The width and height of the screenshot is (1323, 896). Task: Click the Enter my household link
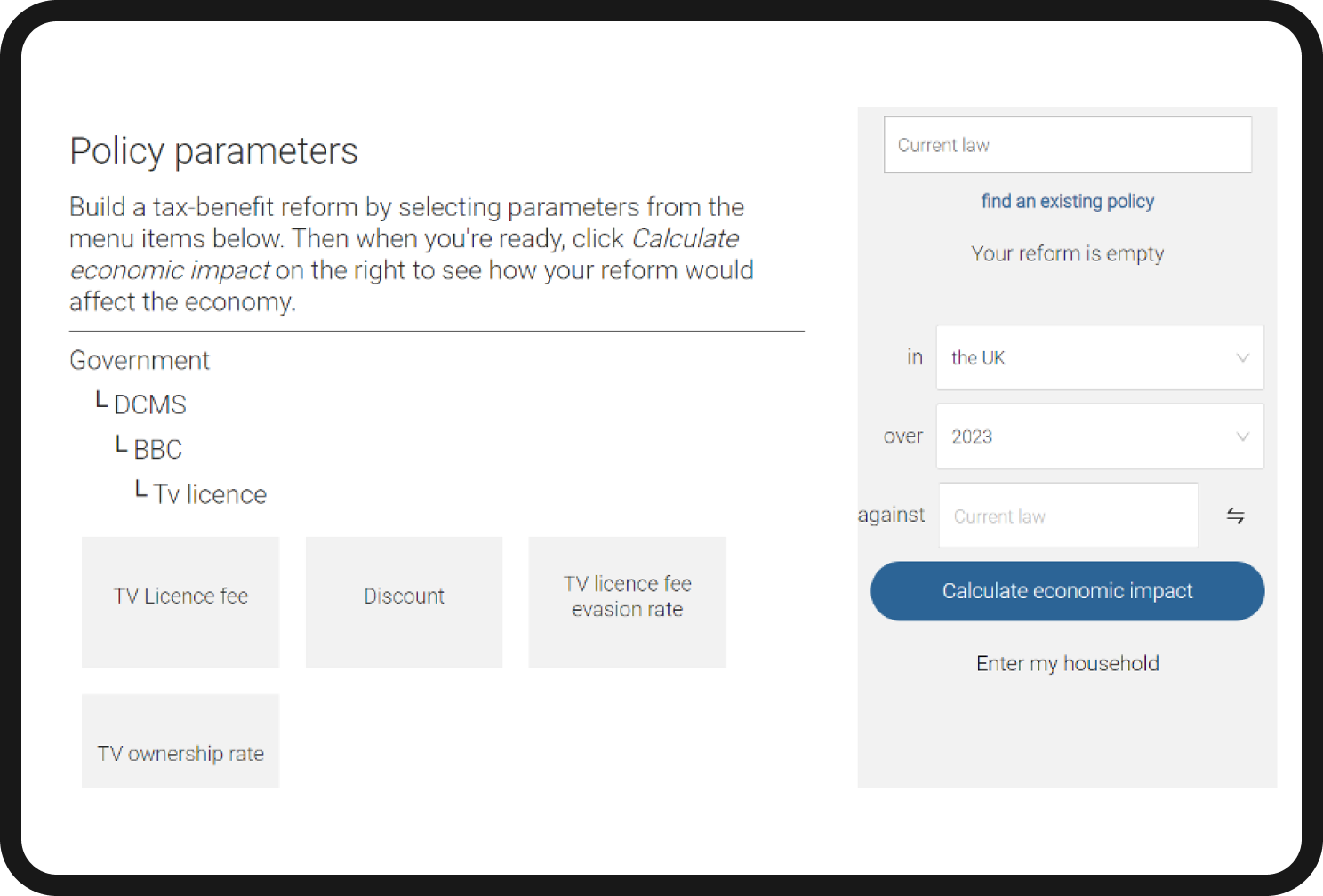click(1067, 663)
